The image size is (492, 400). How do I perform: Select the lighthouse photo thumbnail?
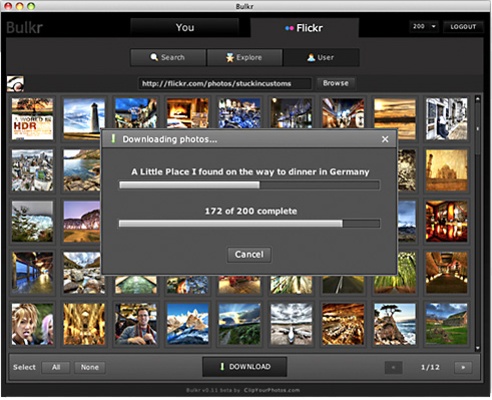84,119
